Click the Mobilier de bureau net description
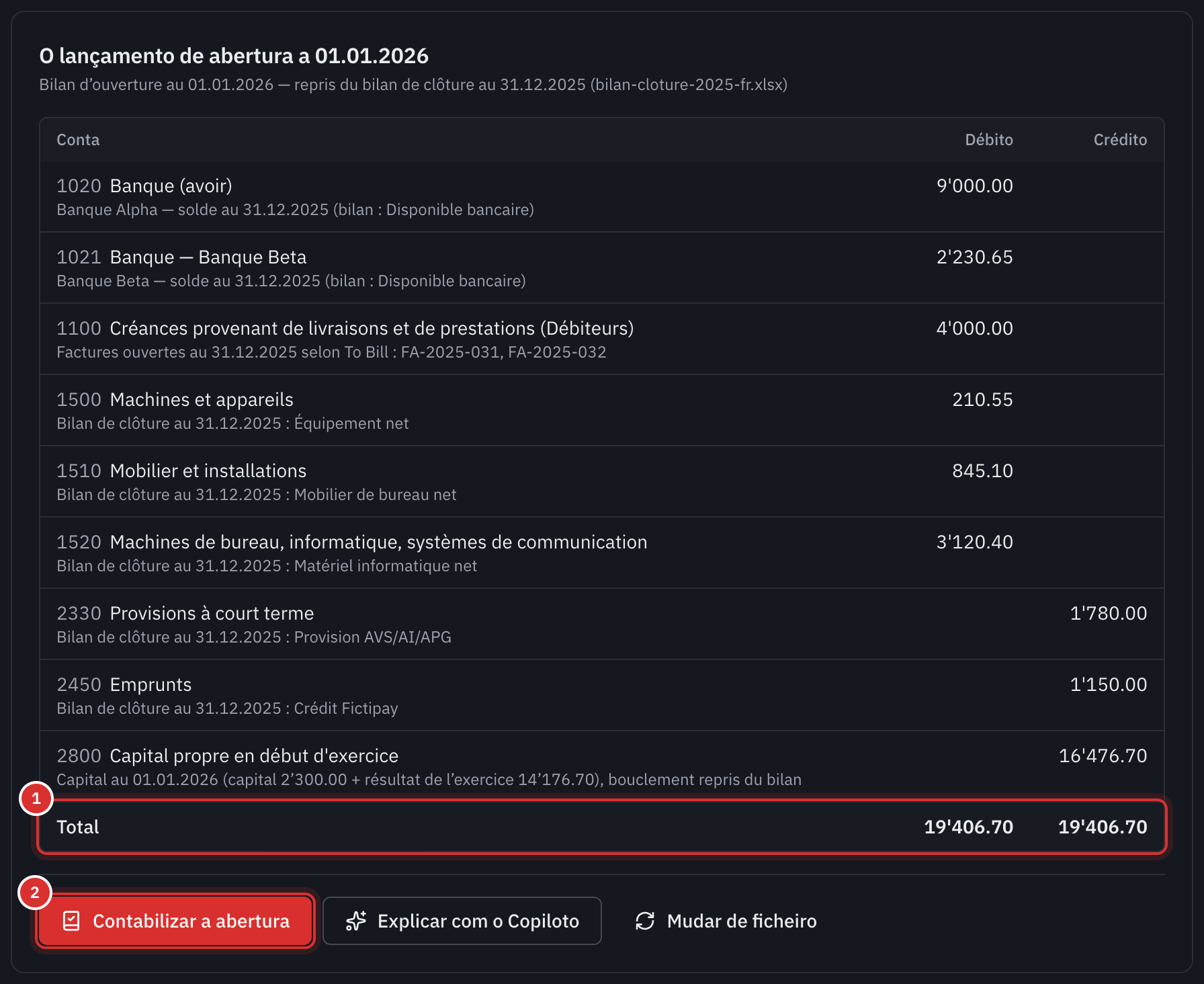 [257, 495]
